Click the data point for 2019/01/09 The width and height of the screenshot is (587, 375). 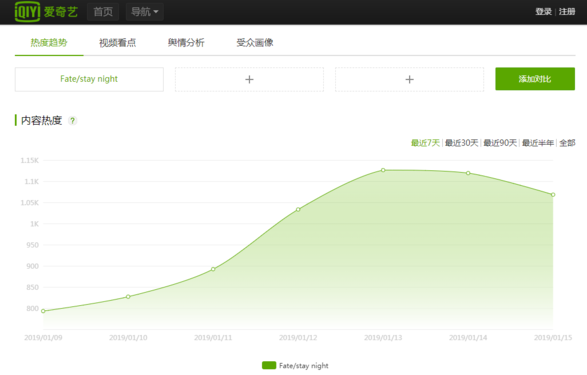pyautogui.click(x=43, y=311)
